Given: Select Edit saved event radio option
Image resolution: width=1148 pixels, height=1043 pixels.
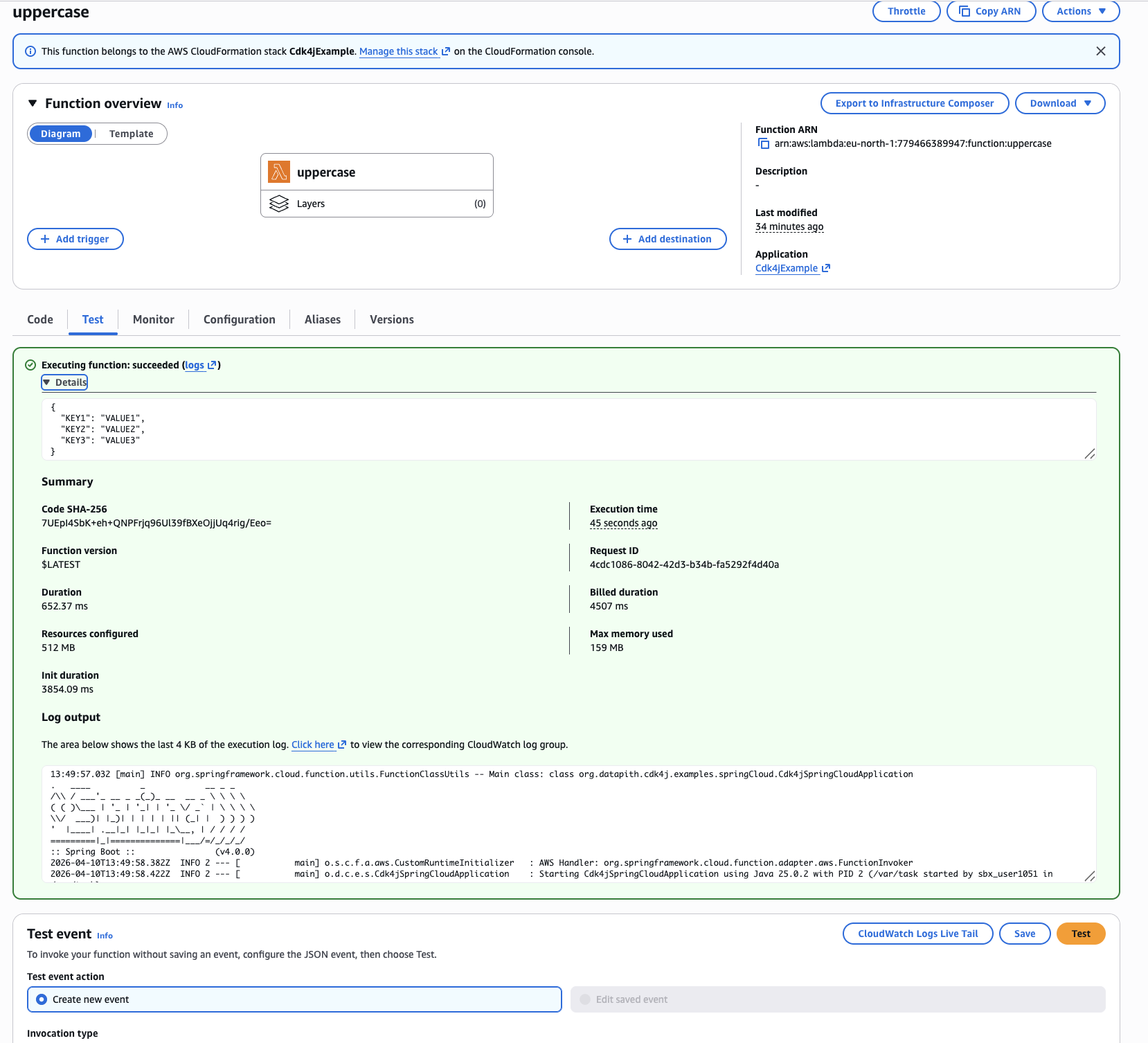Looking at the screenshot, I should pyautogui.click(x=838, y=999).
